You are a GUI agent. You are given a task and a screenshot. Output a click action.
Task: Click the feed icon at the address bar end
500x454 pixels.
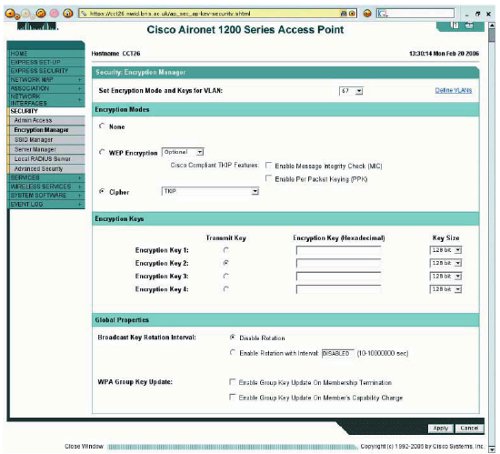click(x=352, y=14)
